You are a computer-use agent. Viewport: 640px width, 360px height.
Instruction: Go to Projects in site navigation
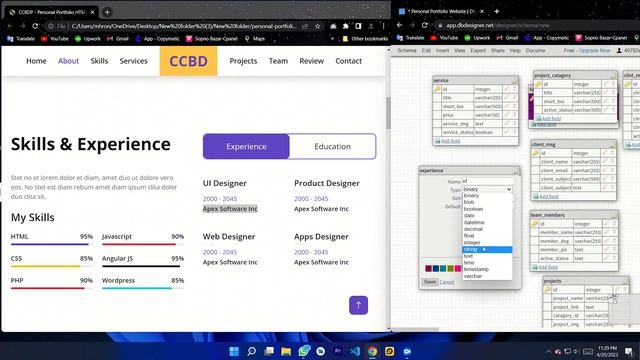(x=243, y=61)
